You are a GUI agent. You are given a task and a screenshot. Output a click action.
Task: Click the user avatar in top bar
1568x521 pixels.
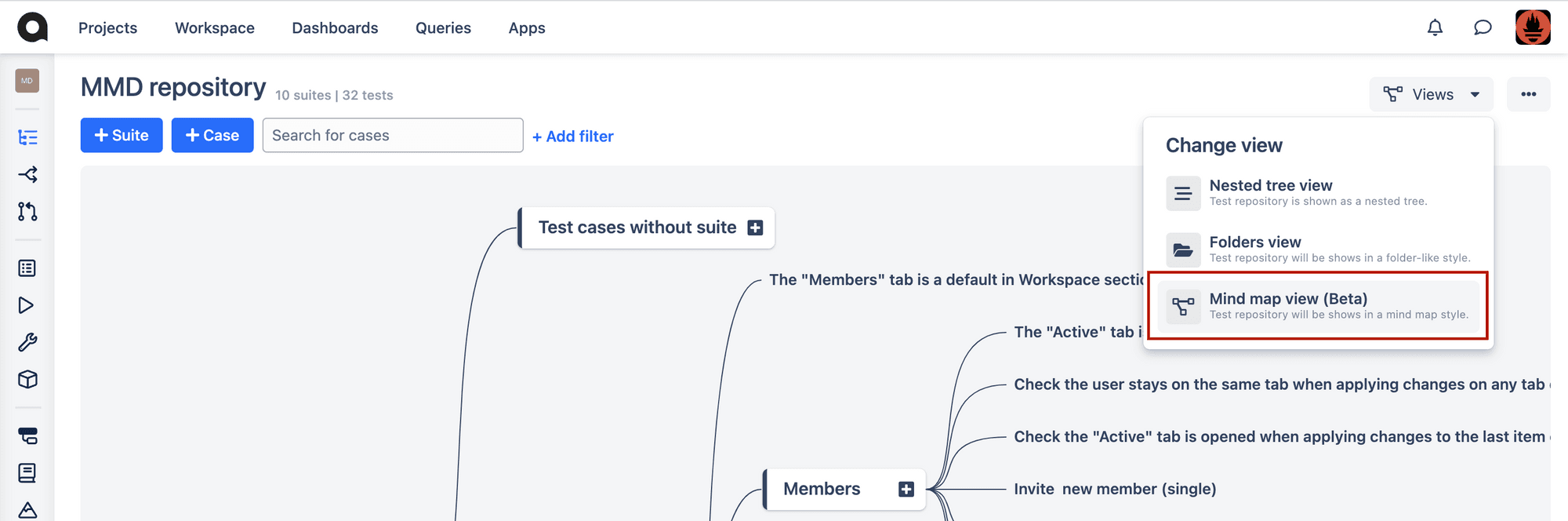tap(1533, 27)
